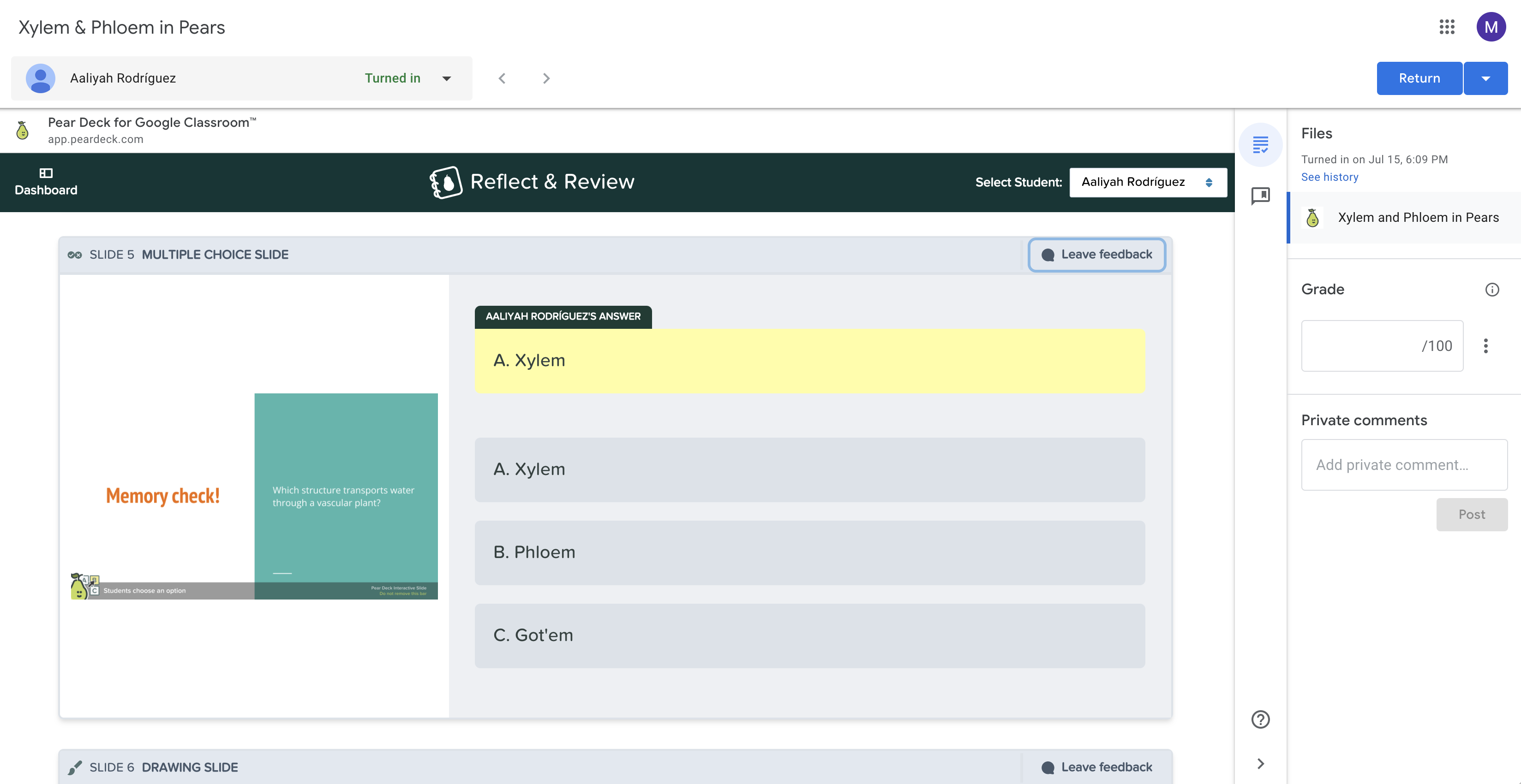Click the help question mark icon
Image resolution: width=1521 pixels, height=784 pixels.
[x=1261, y=719]
